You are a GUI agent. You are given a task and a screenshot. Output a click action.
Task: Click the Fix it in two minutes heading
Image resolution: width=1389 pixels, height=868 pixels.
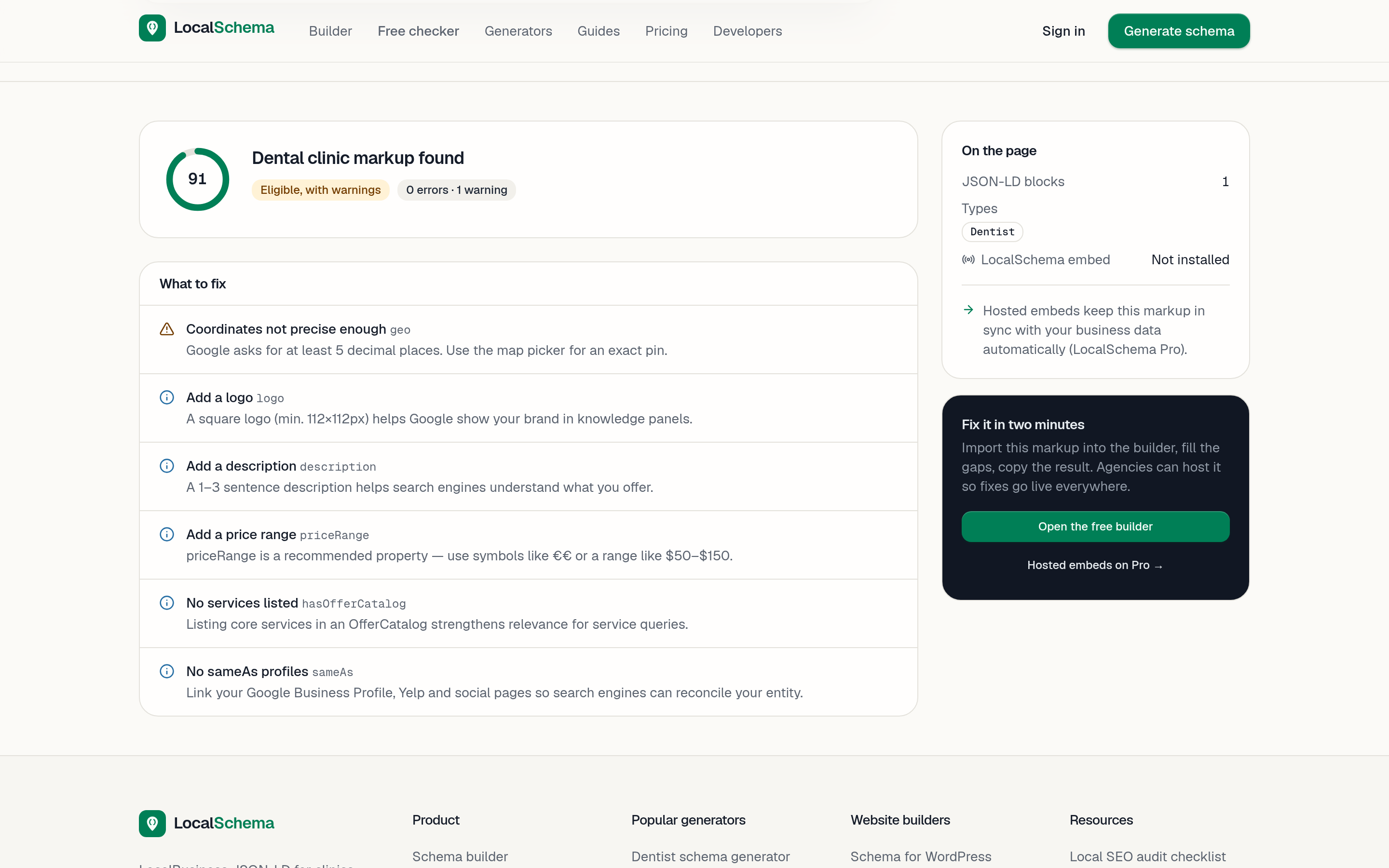(x=1023, y=424)
